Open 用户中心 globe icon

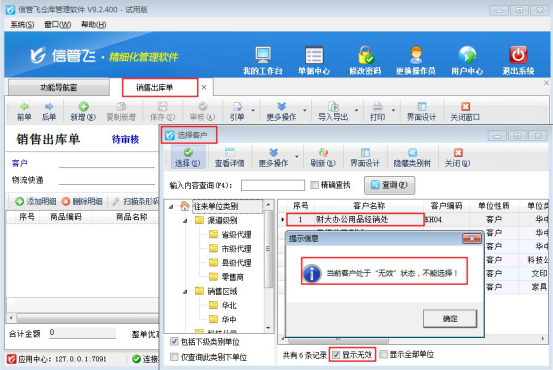click(x=467, y=60)
